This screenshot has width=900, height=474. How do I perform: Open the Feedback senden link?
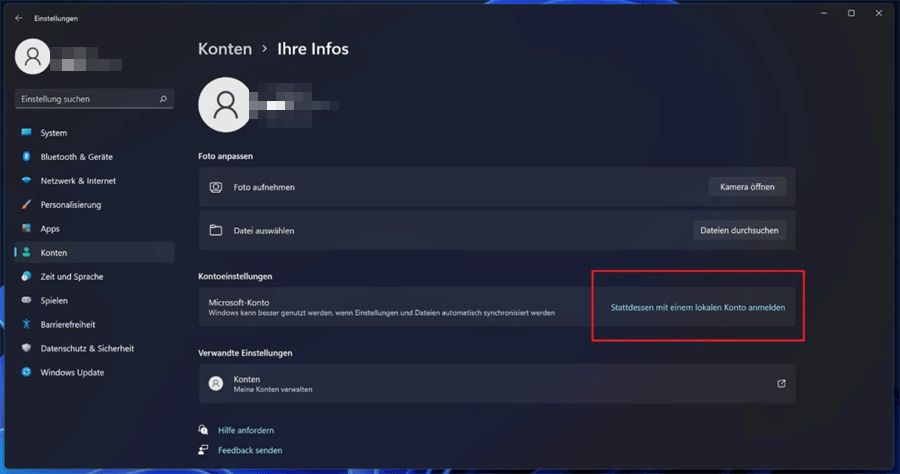point(250,450)
